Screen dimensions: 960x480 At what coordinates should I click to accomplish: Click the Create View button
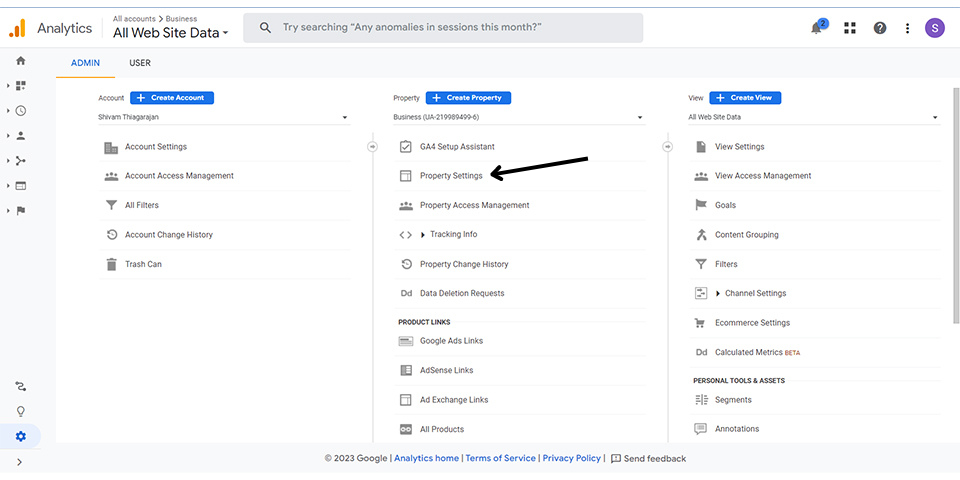[745, 98]
